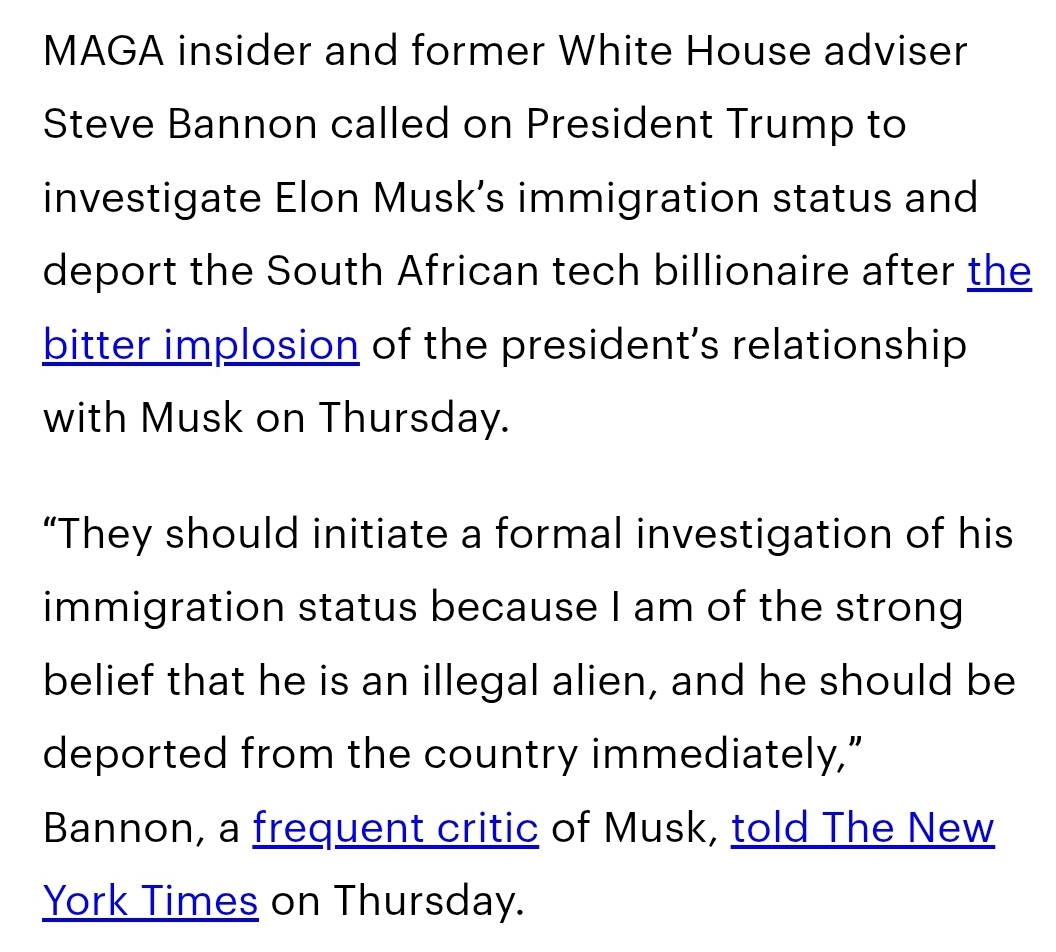Click on 'Elon Musk's' in the text
This screenshot has width=1056, height=952.
[x=389, y=198]
